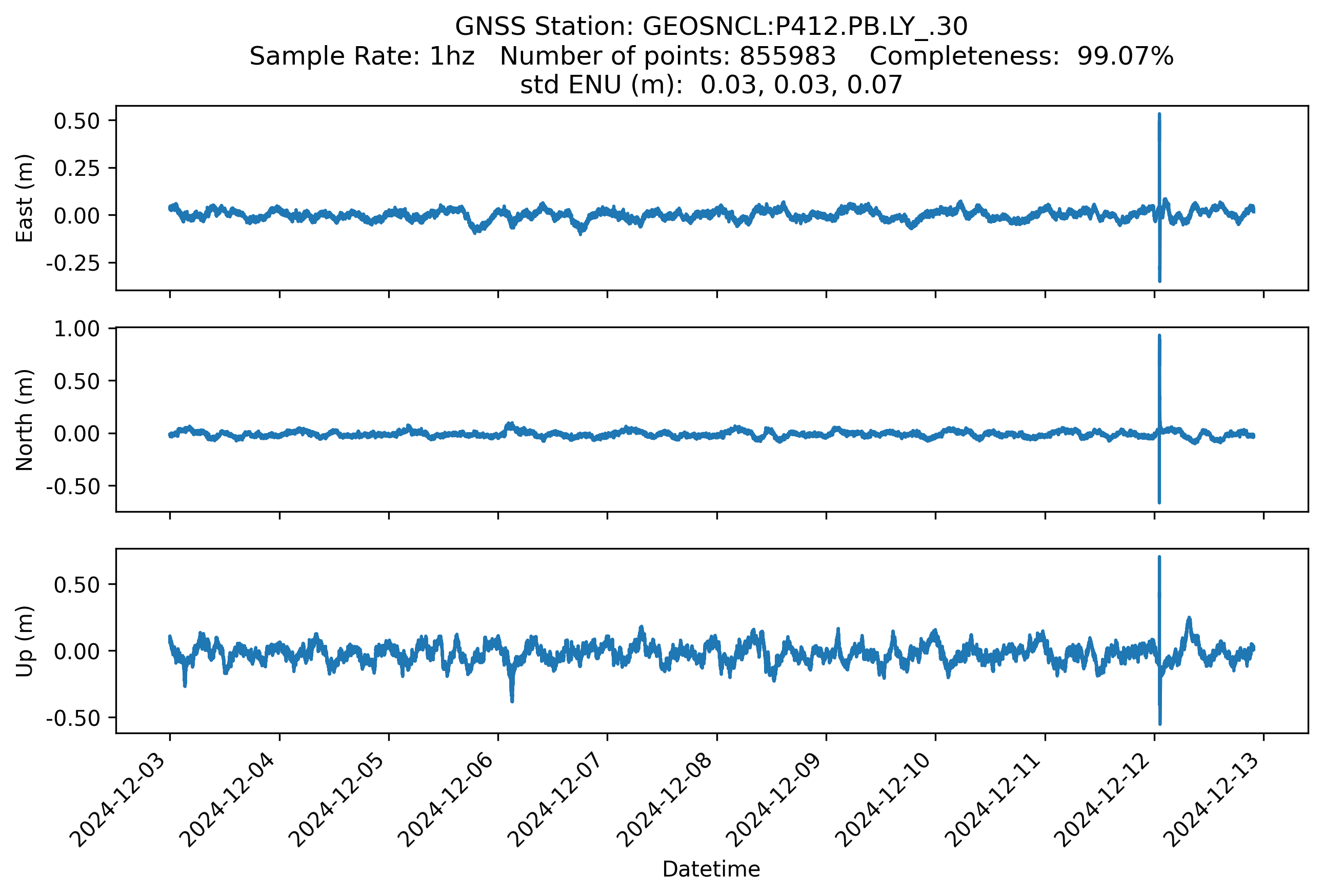
Task: Click the Up plot dip near 2024-12-06
Action: pos(512,699)
